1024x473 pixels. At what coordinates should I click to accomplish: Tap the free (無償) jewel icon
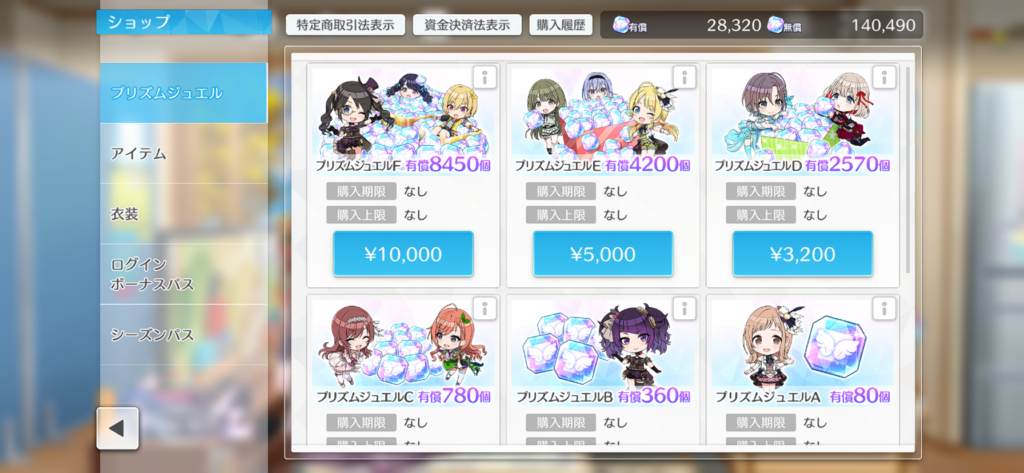[776, 25]
